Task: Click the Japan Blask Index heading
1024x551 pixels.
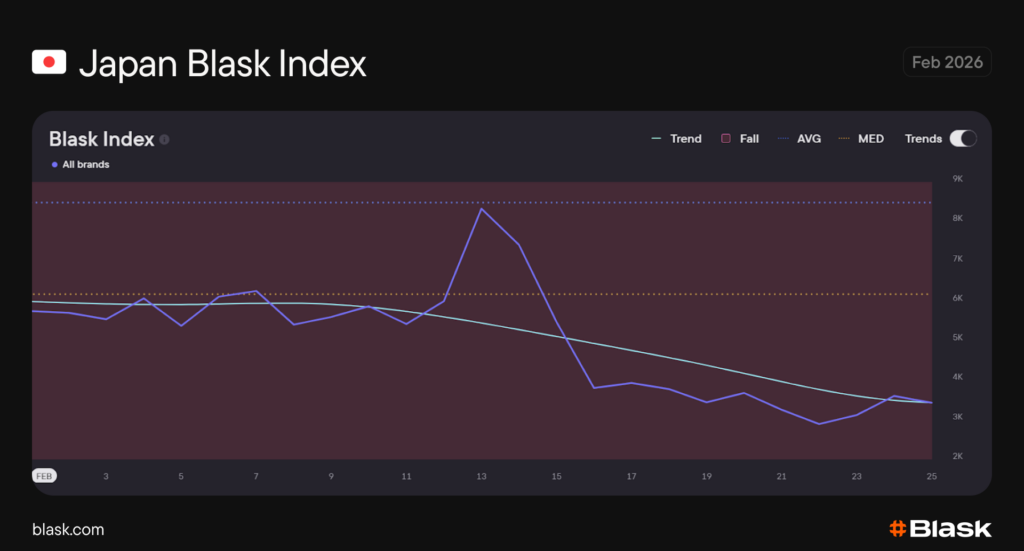Action: (x=222, y=63)
